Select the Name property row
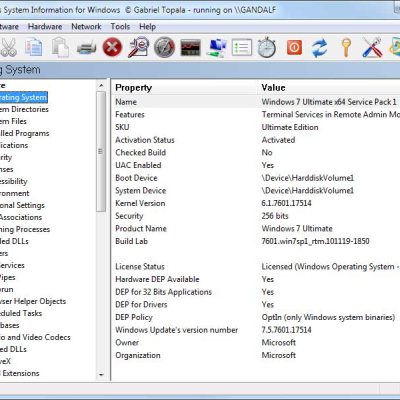 [x=256, y=102]
